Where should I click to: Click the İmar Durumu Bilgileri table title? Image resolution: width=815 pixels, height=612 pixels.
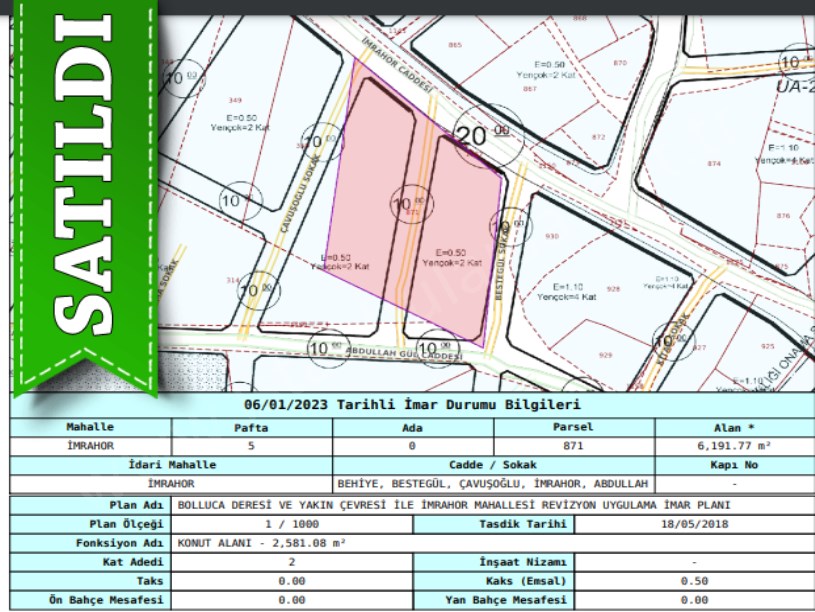coord(412,405)
